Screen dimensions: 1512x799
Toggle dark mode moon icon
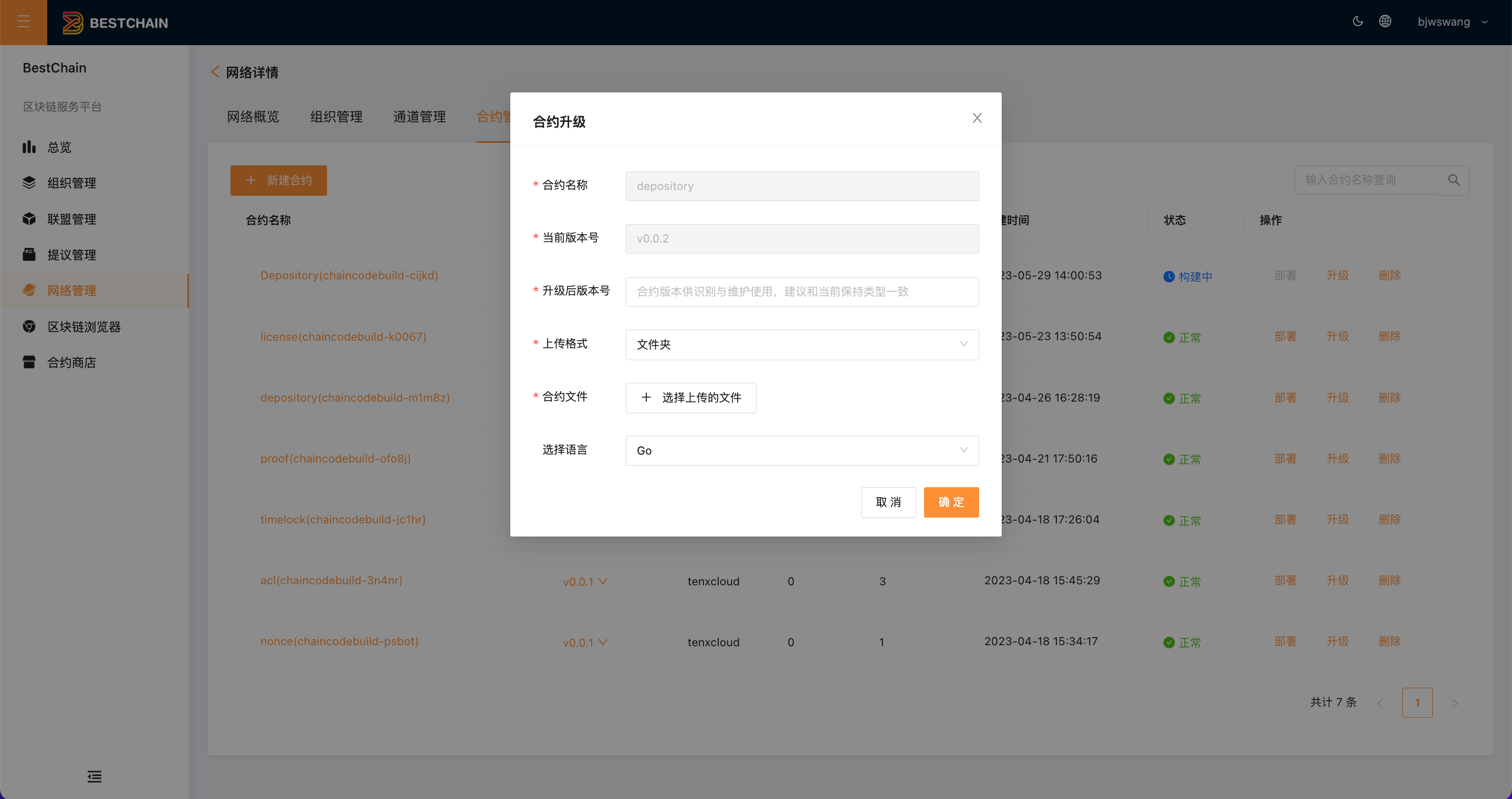pyautogui.click(x=1358, y=22)
